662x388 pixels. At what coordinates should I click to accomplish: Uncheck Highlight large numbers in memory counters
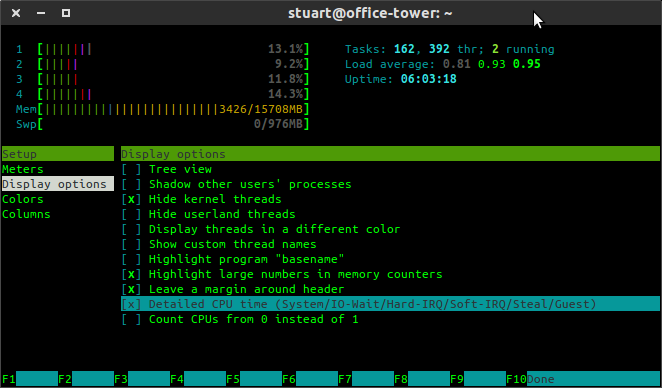pos(131,274)
